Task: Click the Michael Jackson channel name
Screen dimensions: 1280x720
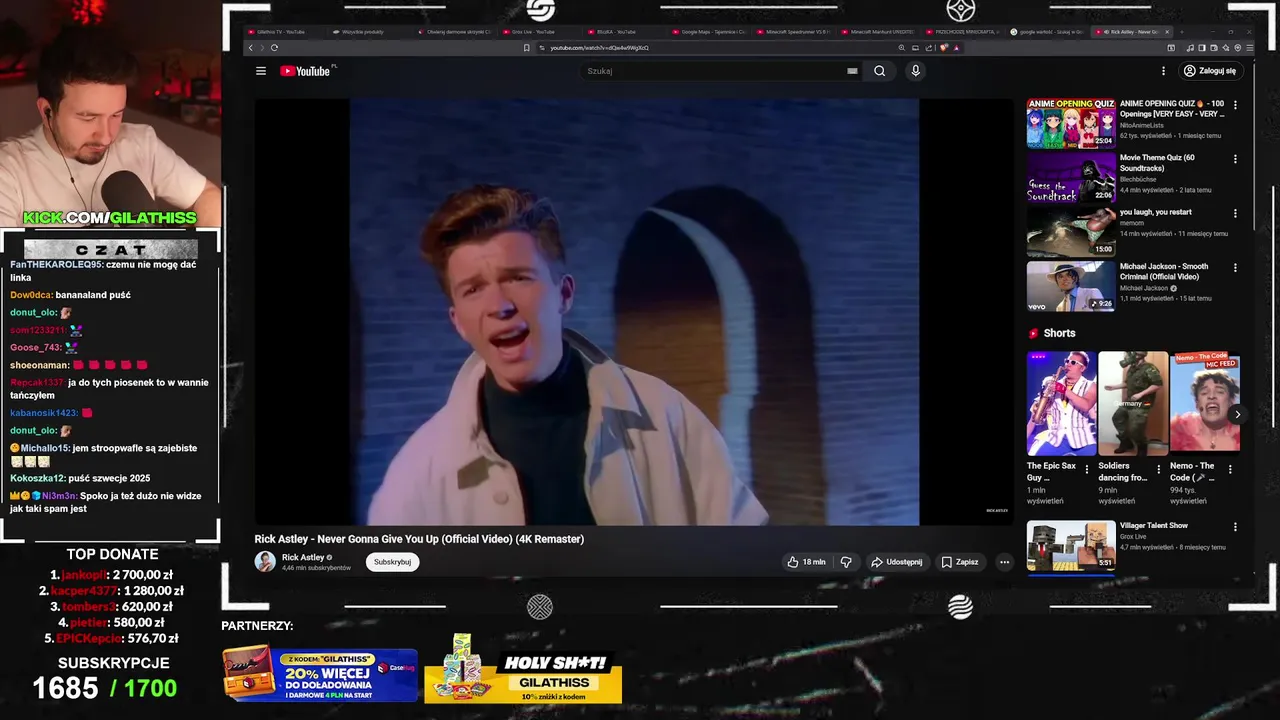Action: [1144, 288]
